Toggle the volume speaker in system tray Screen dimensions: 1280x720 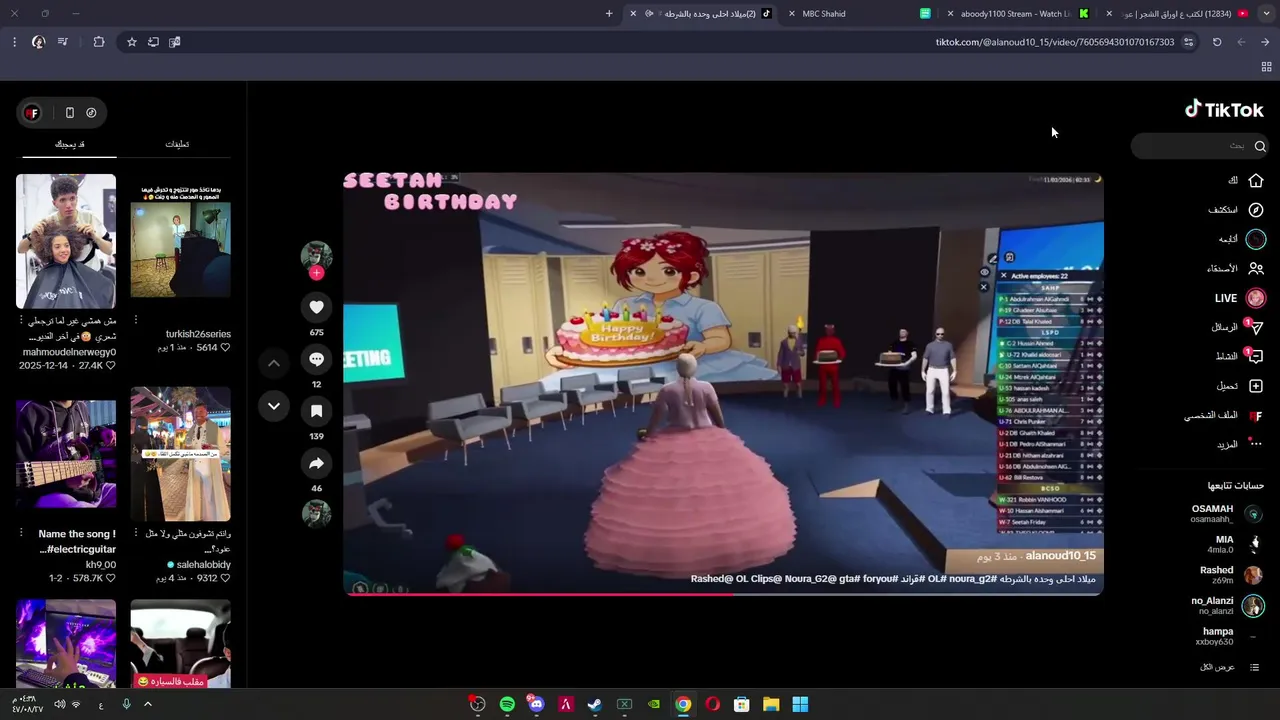tap(60, 704)
